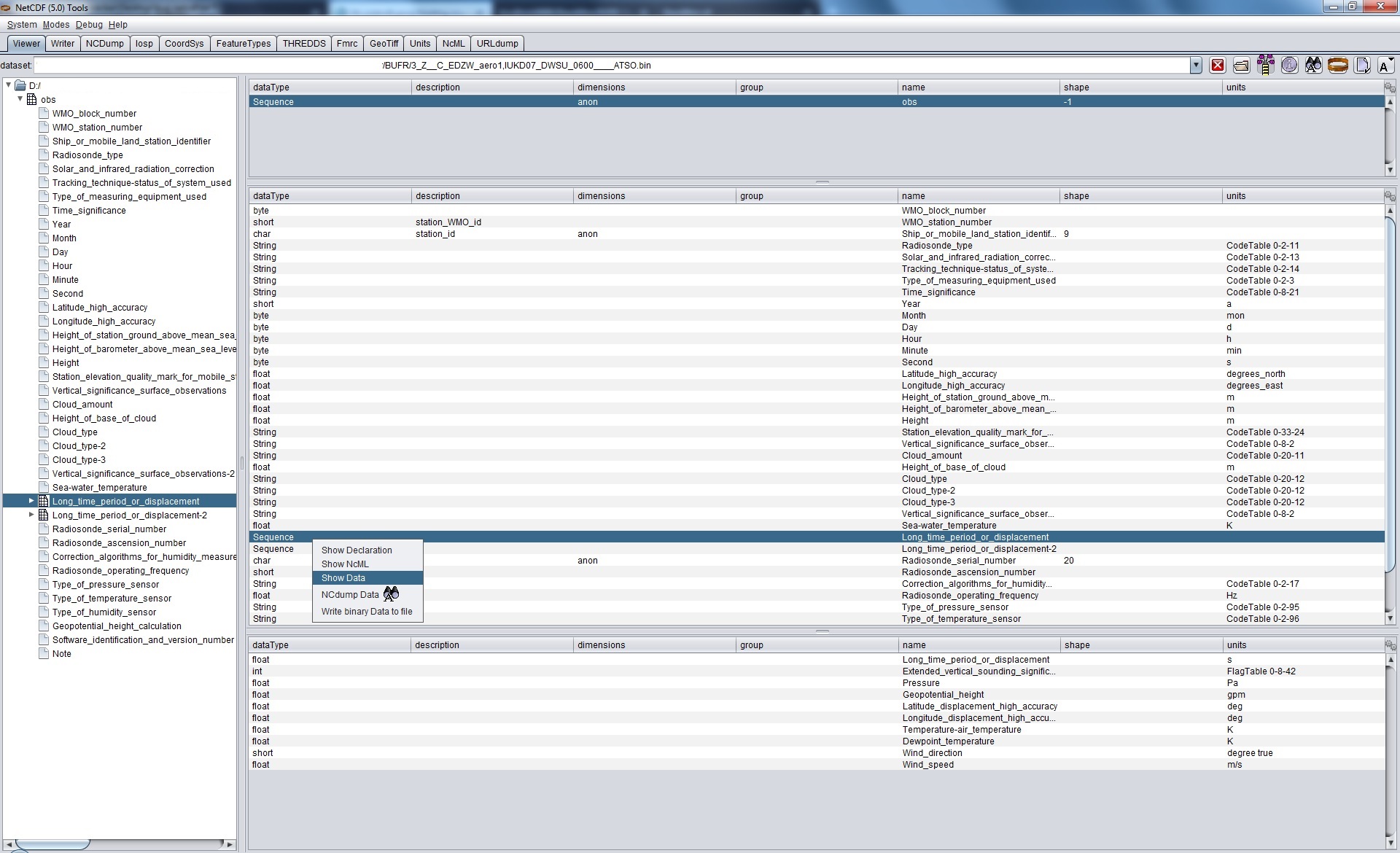Click the binoculars detail info icon
Viewport: 1400px width, 853px height.
tap(1313, 66)
